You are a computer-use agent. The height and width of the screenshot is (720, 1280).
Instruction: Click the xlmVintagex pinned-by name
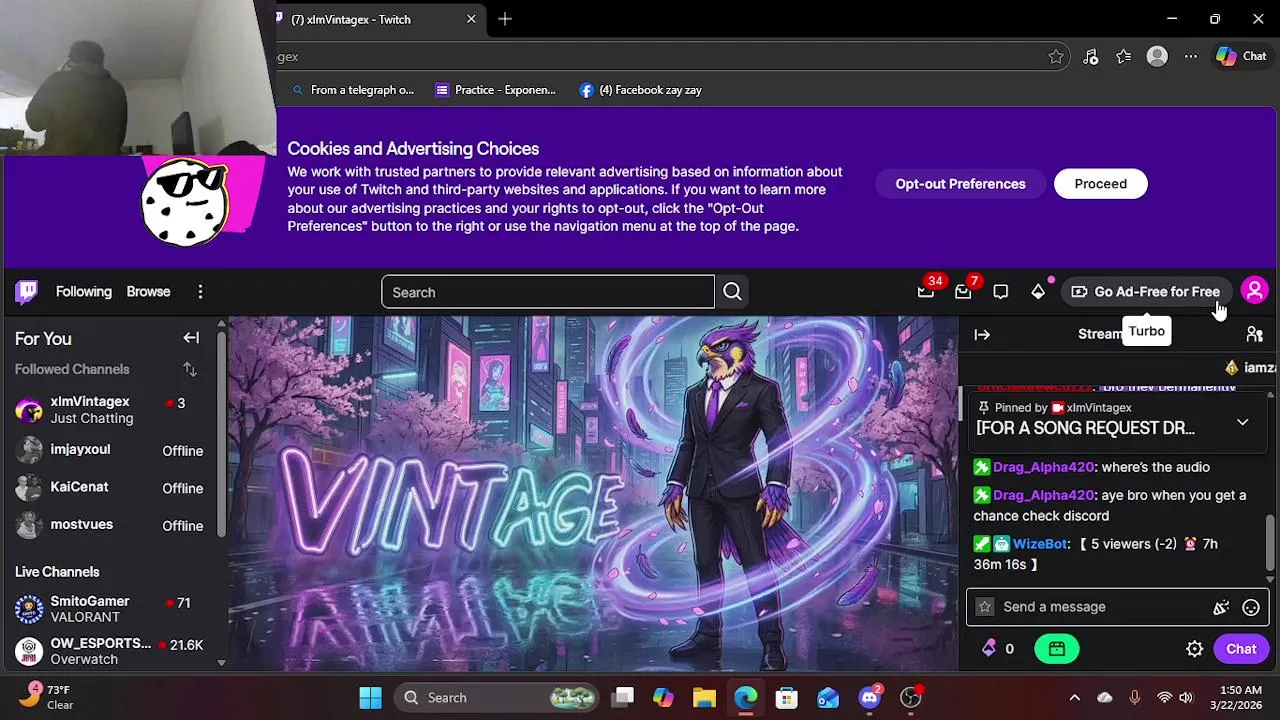tap(1099, 408)
